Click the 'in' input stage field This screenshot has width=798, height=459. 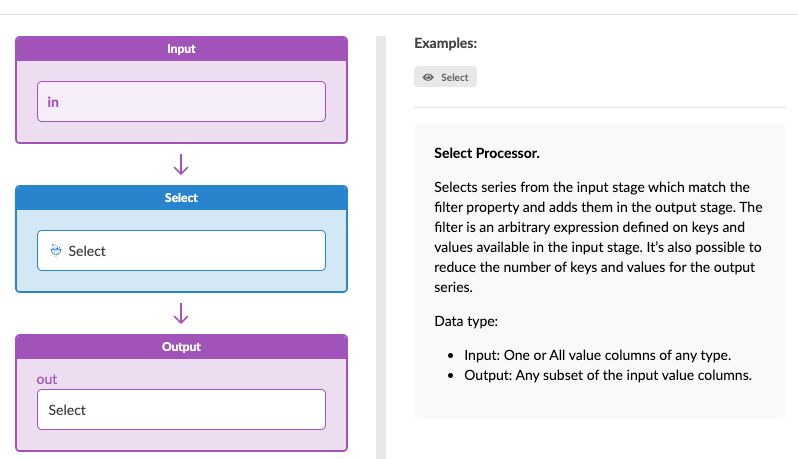pos(181,101)
